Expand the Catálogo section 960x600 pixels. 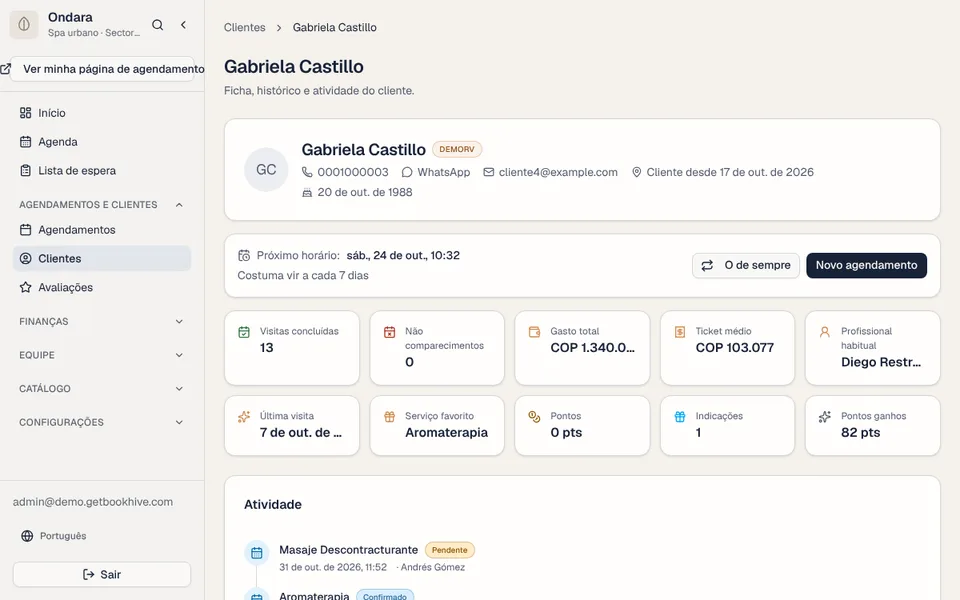[x=102, y=389]
